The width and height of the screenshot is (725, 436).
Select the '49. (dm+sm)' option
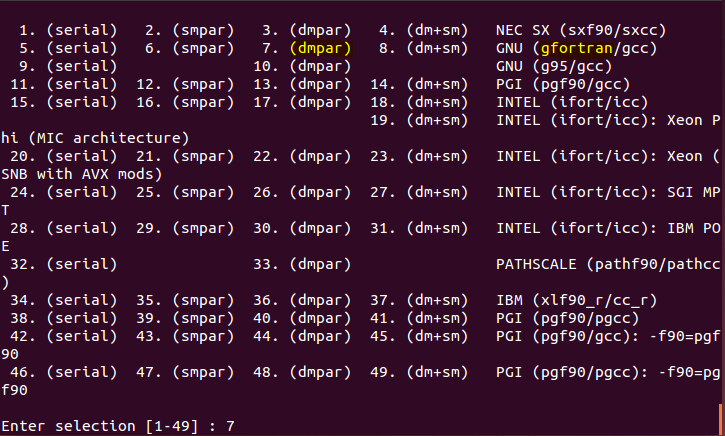click(419, 373)
